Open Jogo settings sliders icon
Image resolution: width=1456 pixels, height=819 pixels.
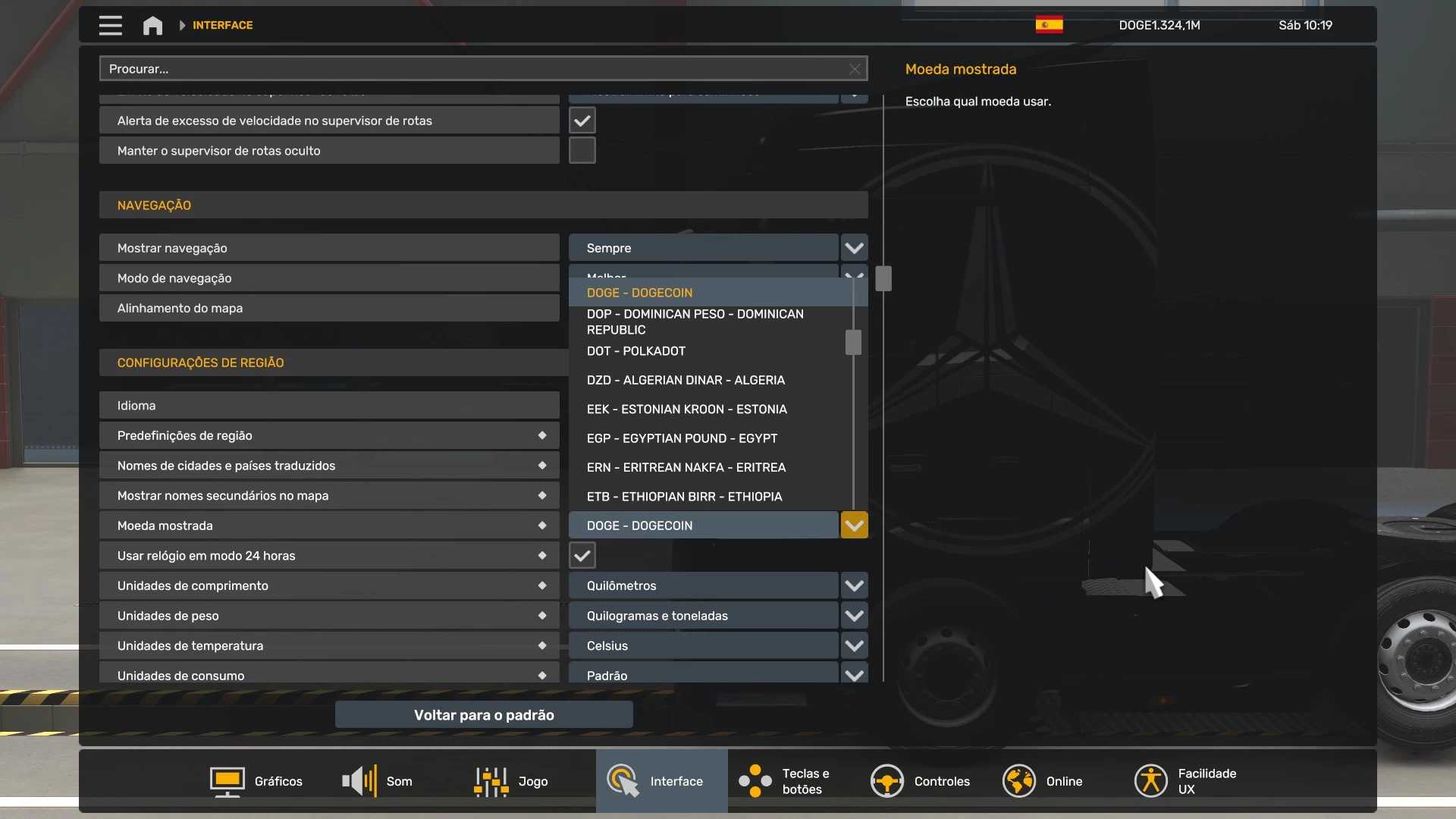click(x=491, y=781)
